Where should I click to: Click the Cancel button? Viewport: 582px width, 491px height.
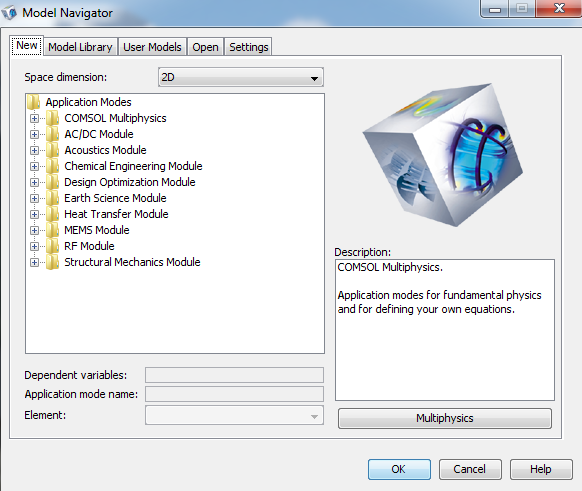[x=470, y=469]
